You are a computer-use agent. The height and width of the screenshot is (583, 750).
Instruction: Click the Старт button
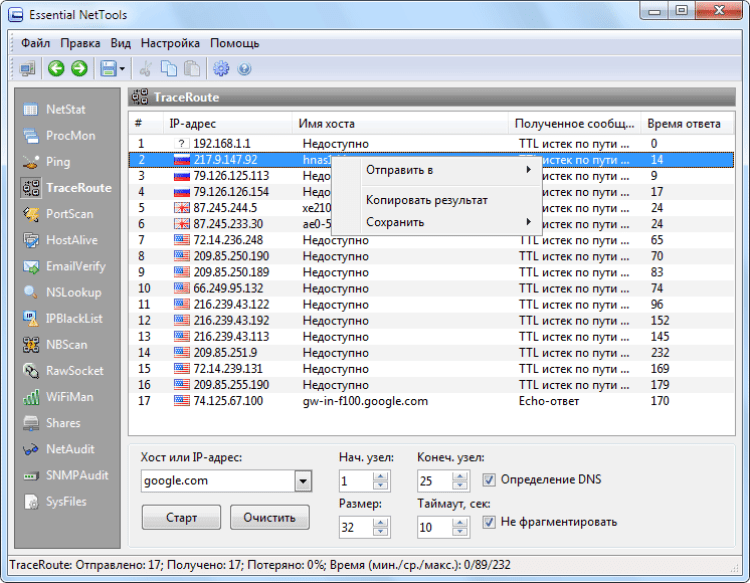(x=181, y=517)
